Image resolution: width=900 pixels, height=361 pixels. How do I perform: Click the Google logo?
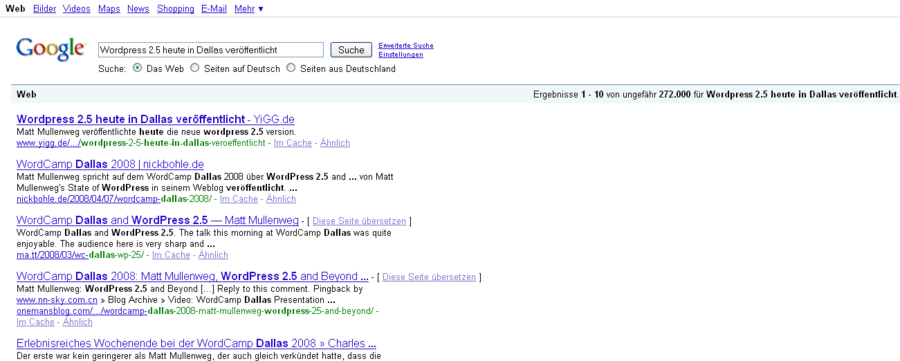click(x=51, y=50)
